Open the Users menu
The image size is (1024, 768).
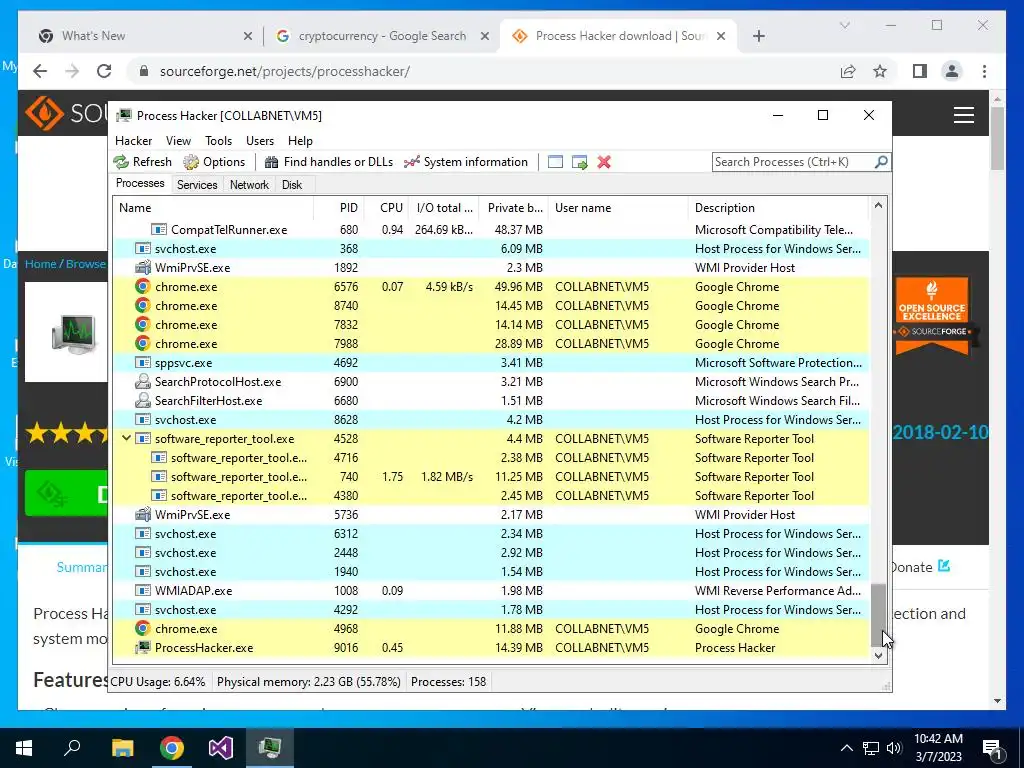pos(260,140)
